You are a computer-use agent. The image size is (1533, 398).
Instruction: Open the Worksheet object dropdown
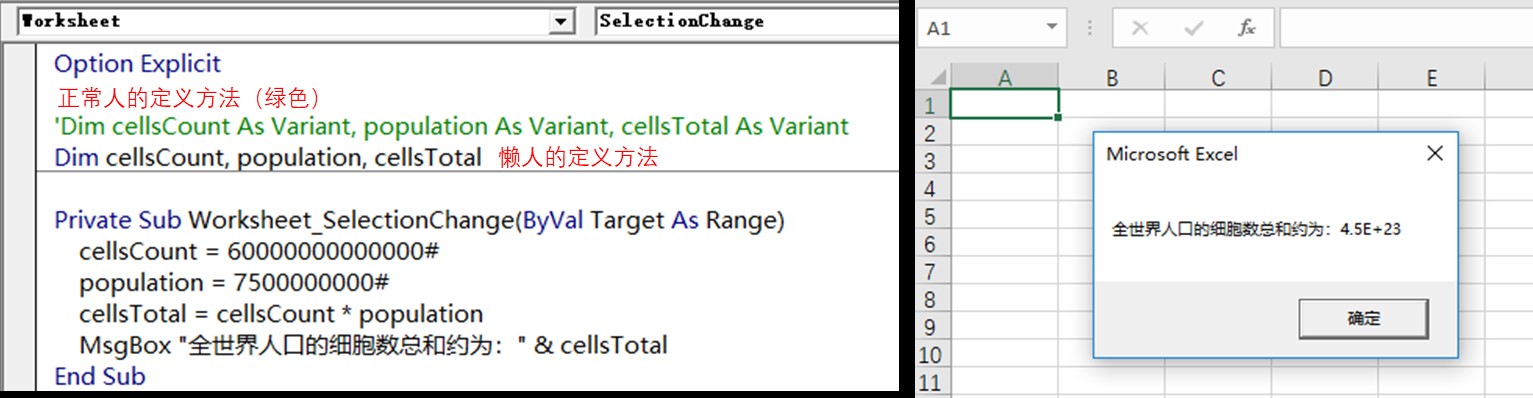coord(562,21)
